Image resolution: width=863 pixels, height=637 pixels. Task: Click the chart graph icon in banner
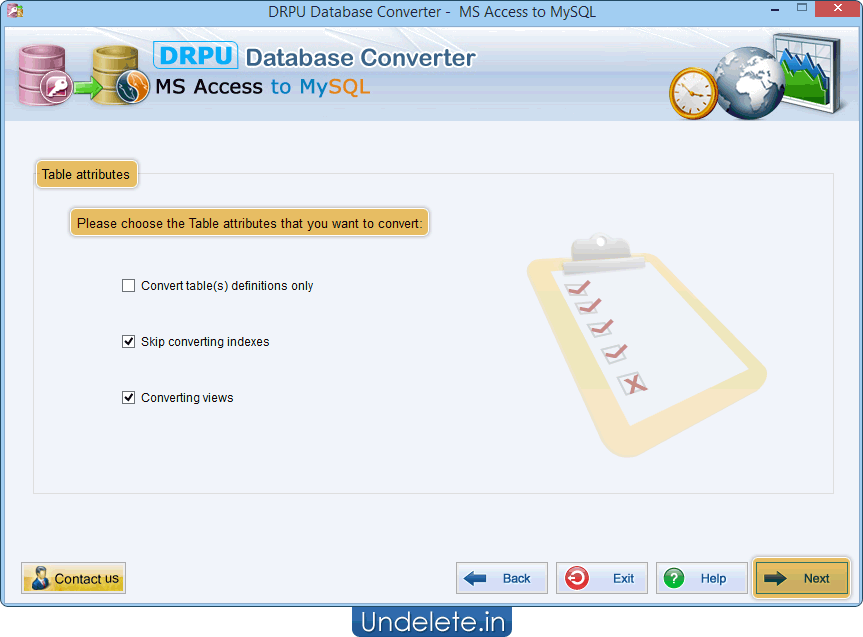pyautogui.click(x=808, y=72)
